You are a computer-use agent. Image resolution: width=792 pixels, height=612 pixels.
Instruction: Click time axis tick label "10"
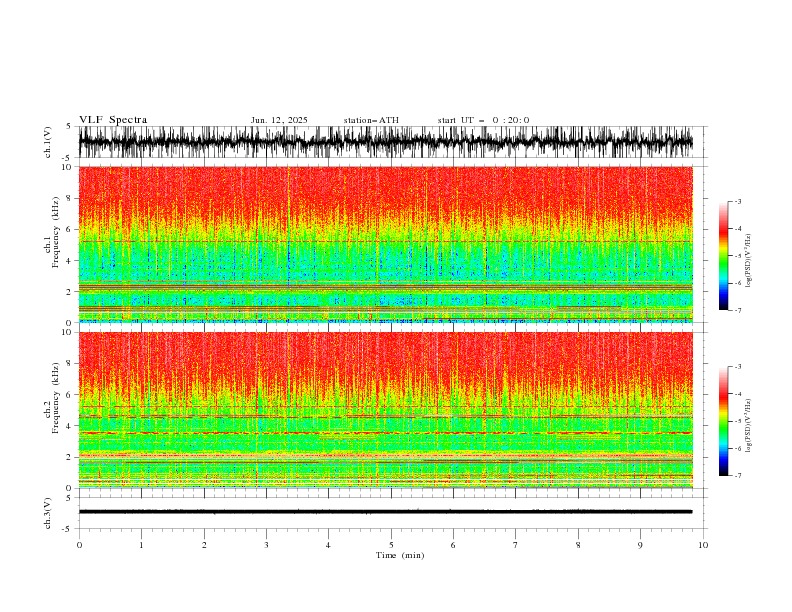click(703, 545)
